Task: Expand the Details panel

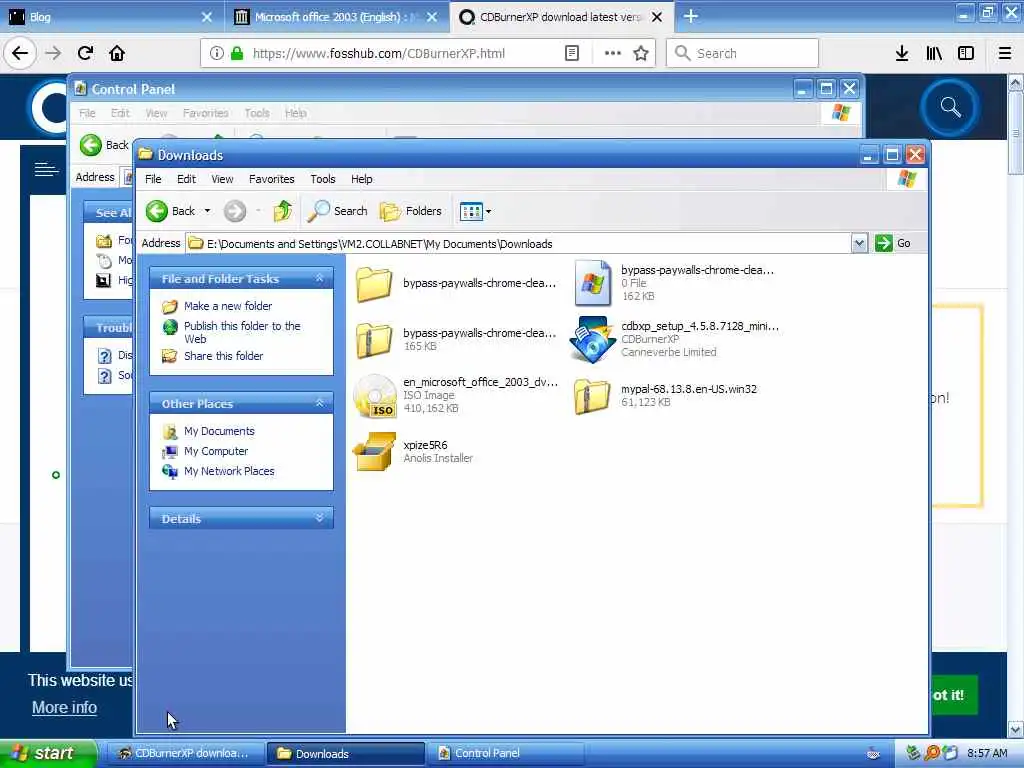Action: tap(319, 518)
